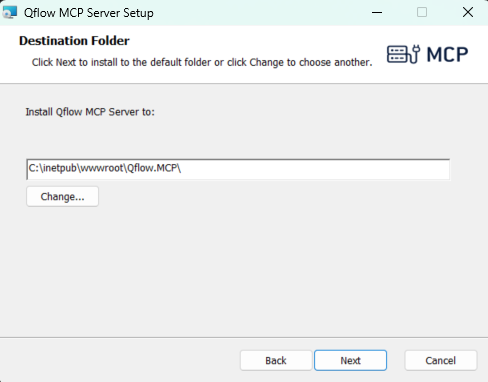The height and width of the screenshot is (382, 488).
Task: Focus the install path input field
Action: click(x=238, y=169)
